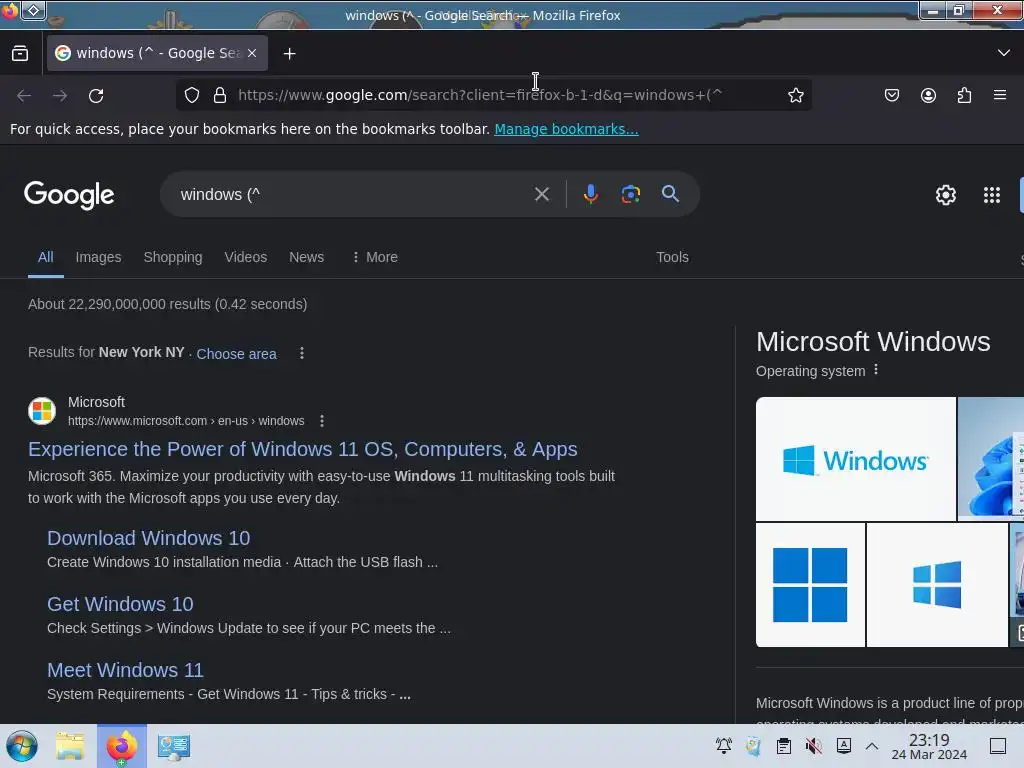This screenshot has width=1024, height=768.
Task: Submit search with magnifier icon
Action: point(670,194)
